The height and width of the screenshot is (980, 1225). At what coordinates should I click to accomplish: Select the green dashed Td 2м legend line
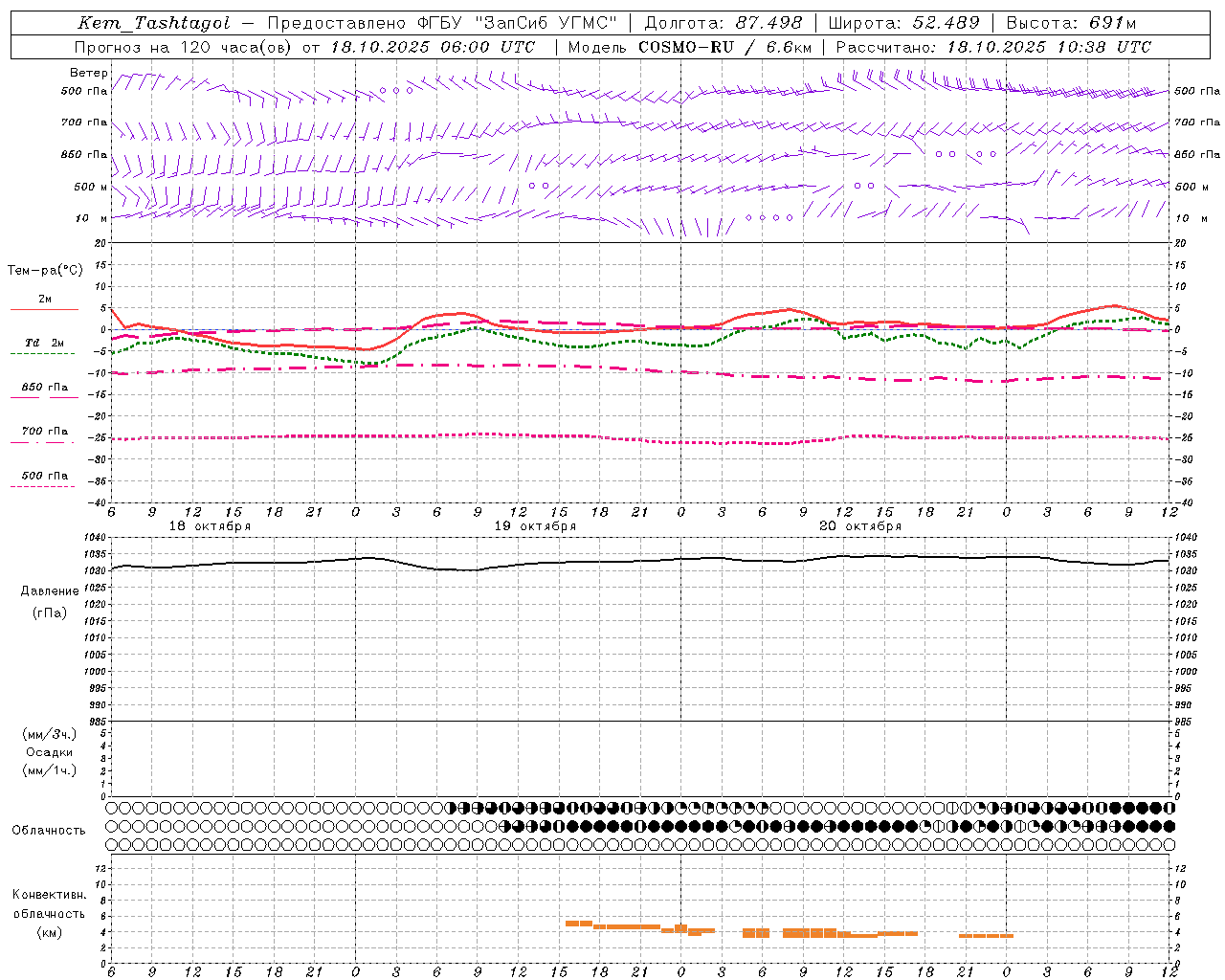(x=42, y=353)
